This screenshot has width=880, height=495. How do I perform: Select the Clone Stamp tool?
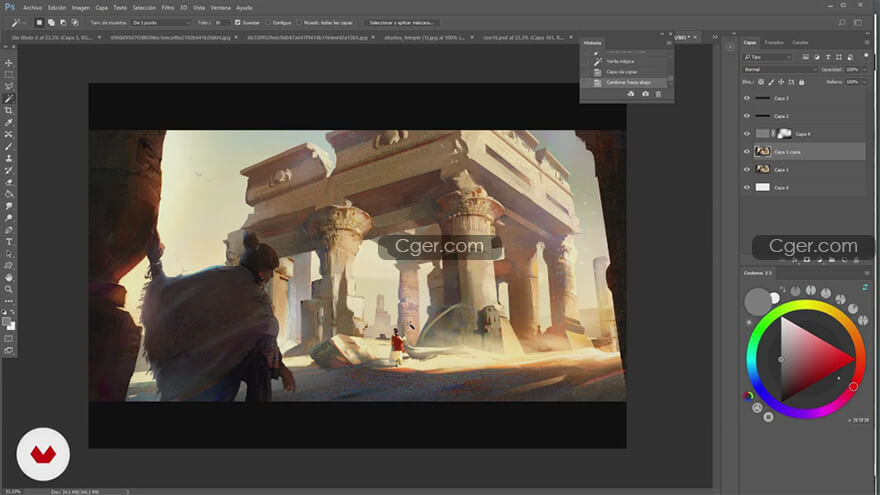pyautogui.click(x=8, y=158)
